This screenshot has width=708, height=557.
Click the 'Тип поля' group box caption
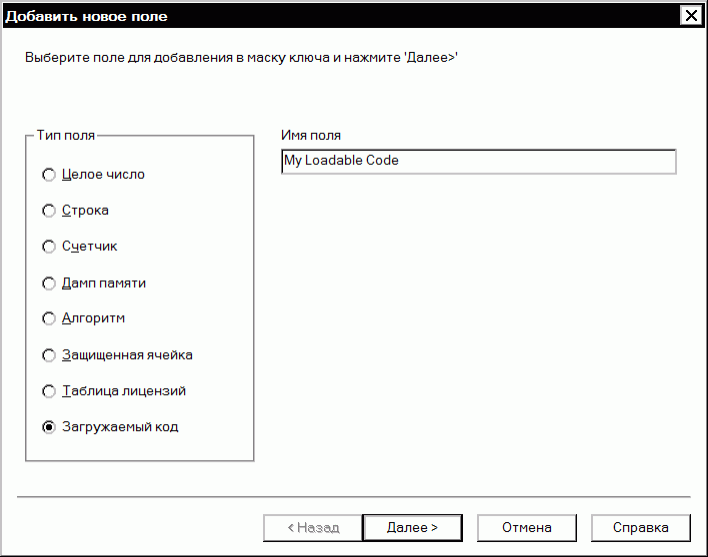click(x=66, y=136)
